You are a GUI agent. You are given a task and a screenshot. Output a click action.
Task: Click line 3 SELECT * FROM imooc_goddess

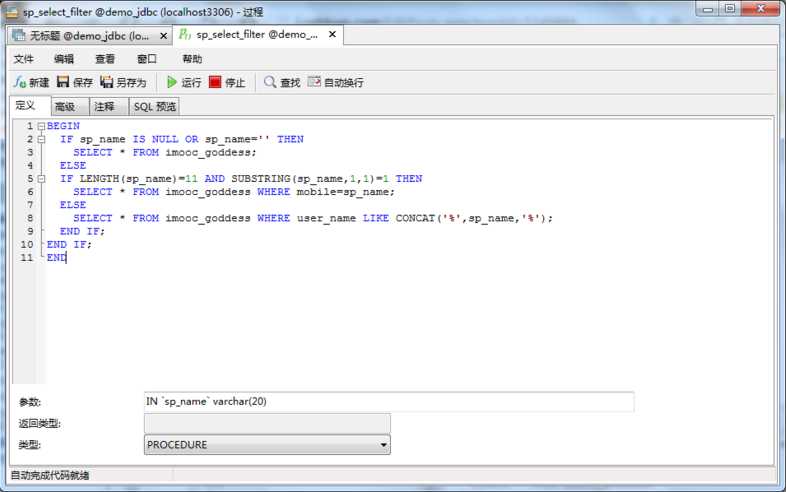(164, 152)
